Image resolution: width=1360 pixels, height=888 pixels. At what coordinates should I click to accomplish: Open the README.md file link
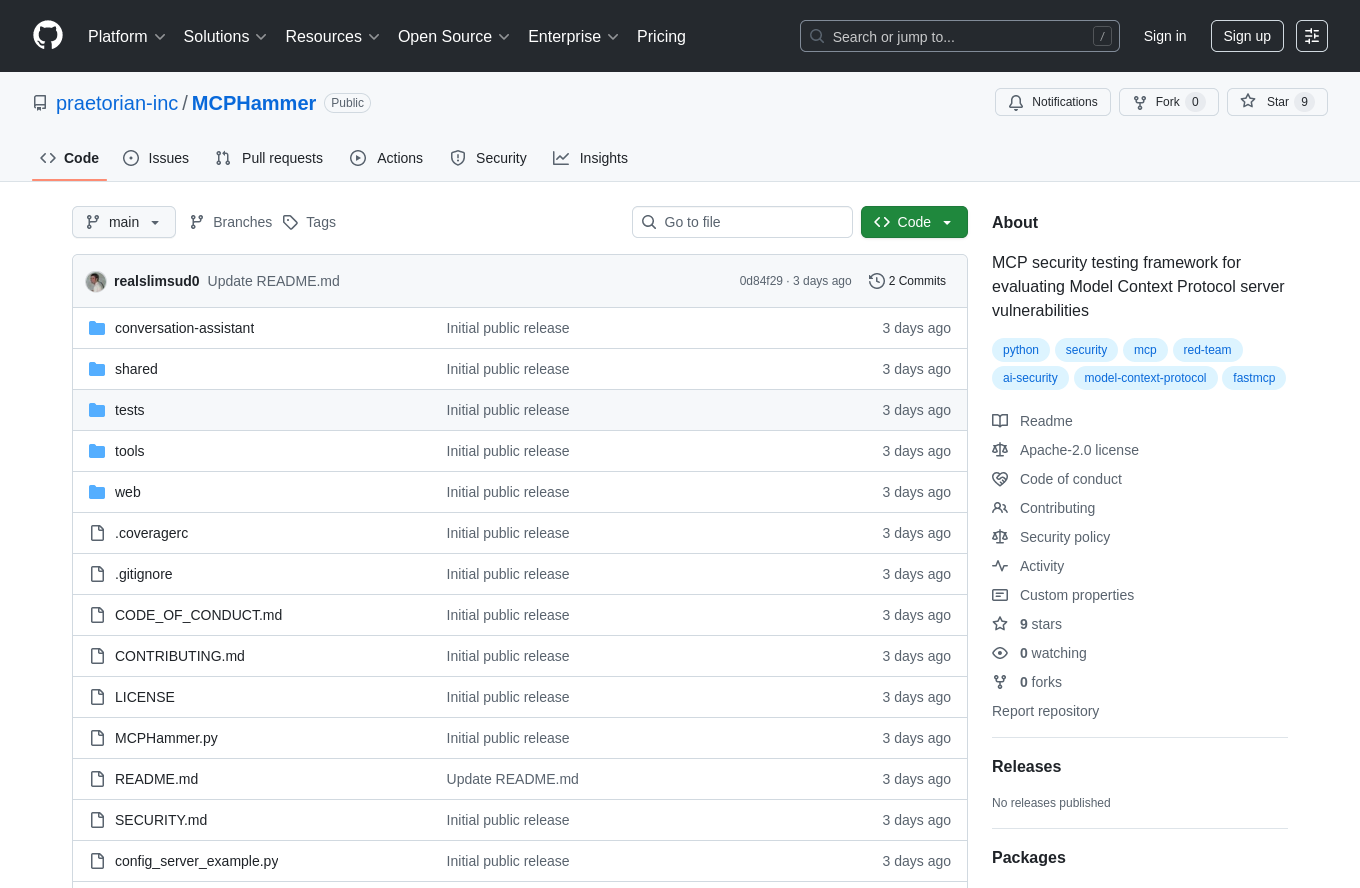click(156, 779)
